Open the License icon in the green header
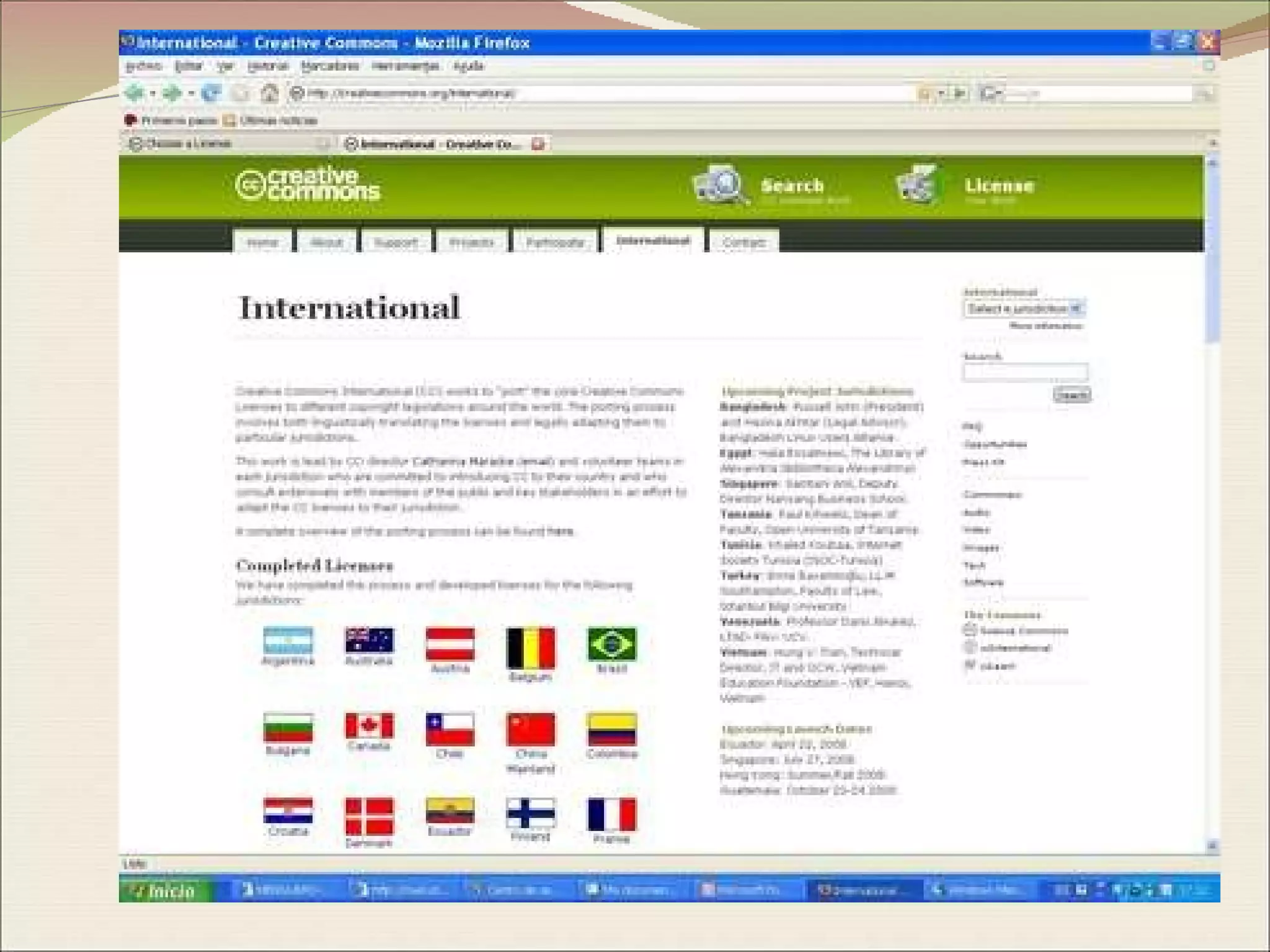The image size is (1270, 952). [917, 185]
